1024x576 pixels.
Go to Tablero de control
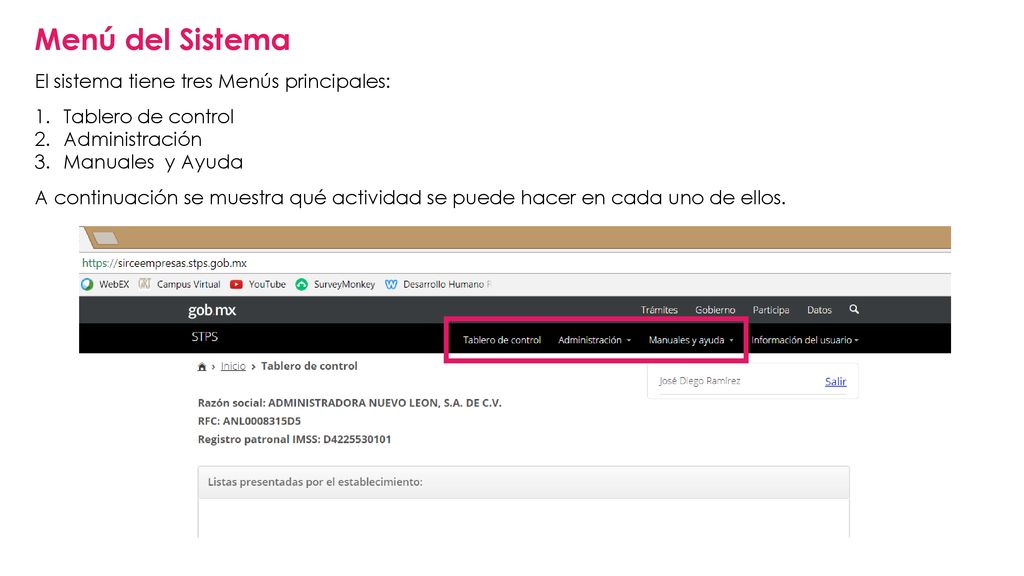[502, 340]
